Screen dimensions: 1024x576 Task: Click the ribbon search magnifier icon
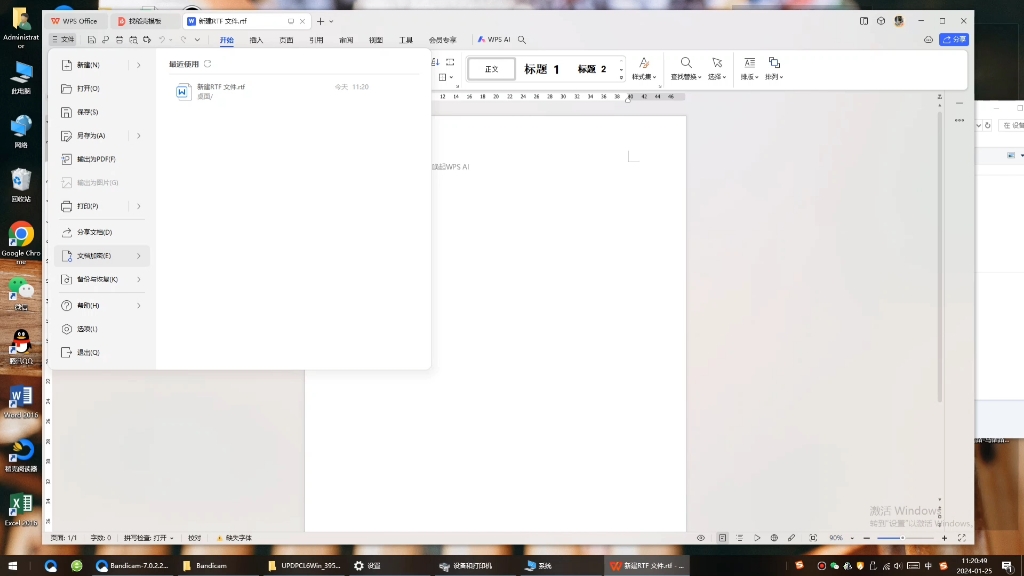pyautogui.click(x=522, y=40)
